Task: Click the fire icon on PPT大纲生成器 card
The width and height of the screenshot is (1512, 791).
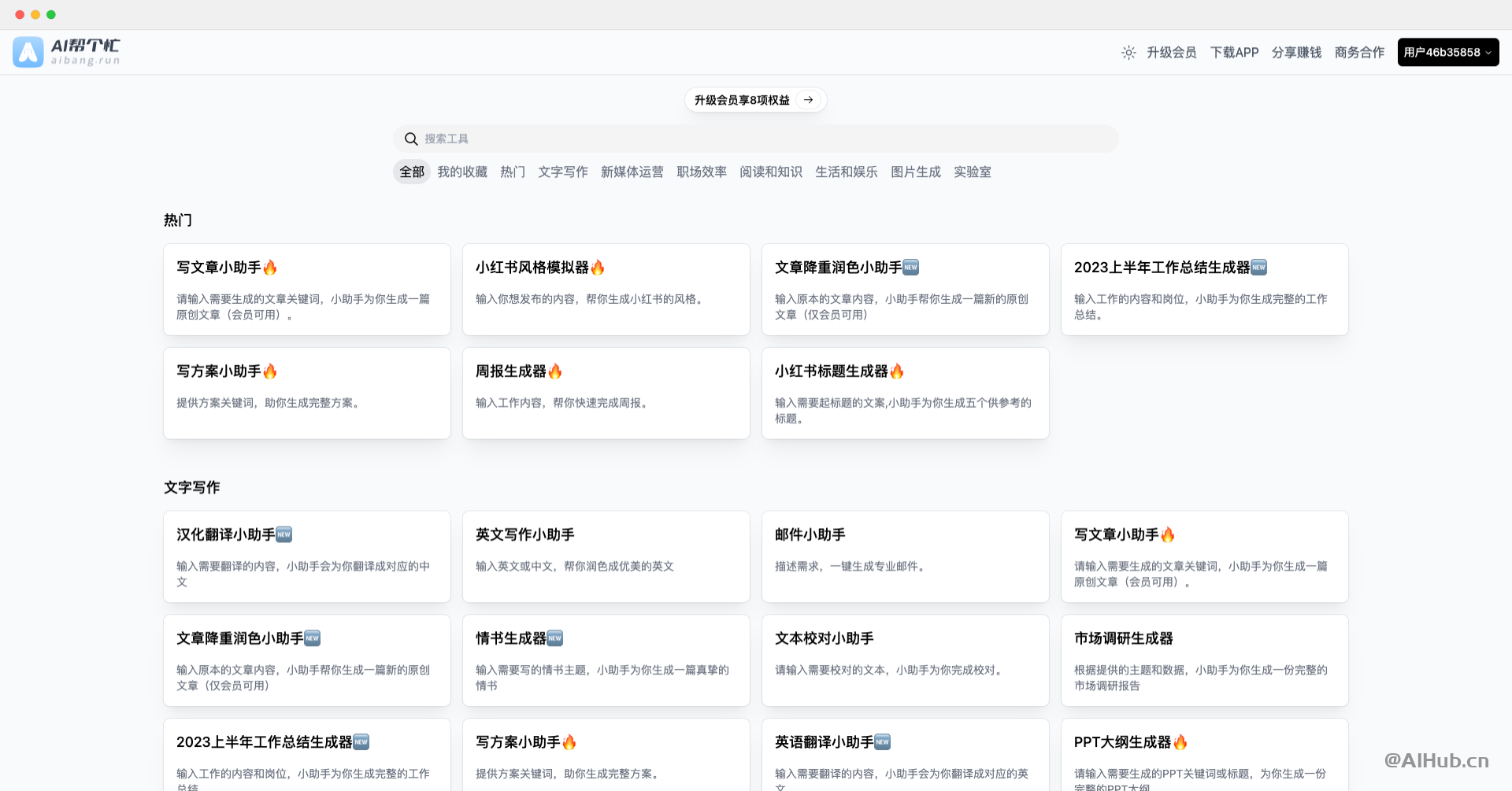Action: coord(1180,741)
